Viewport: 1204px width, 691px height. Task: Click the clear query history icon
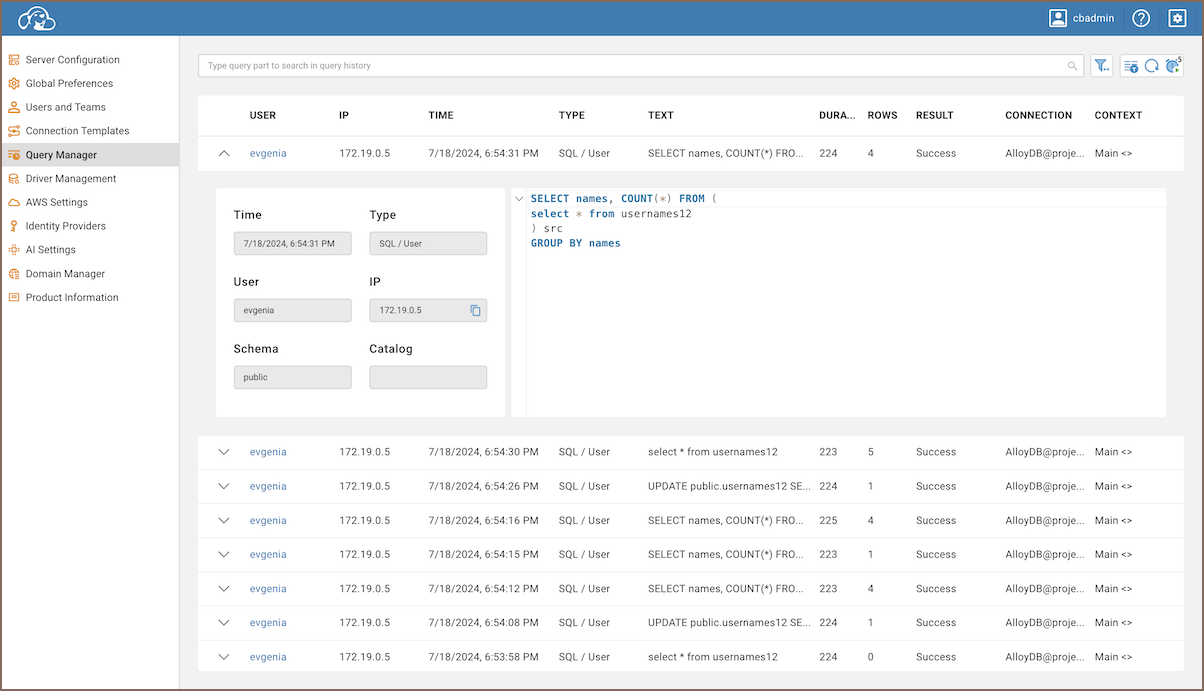point(1131,66)
